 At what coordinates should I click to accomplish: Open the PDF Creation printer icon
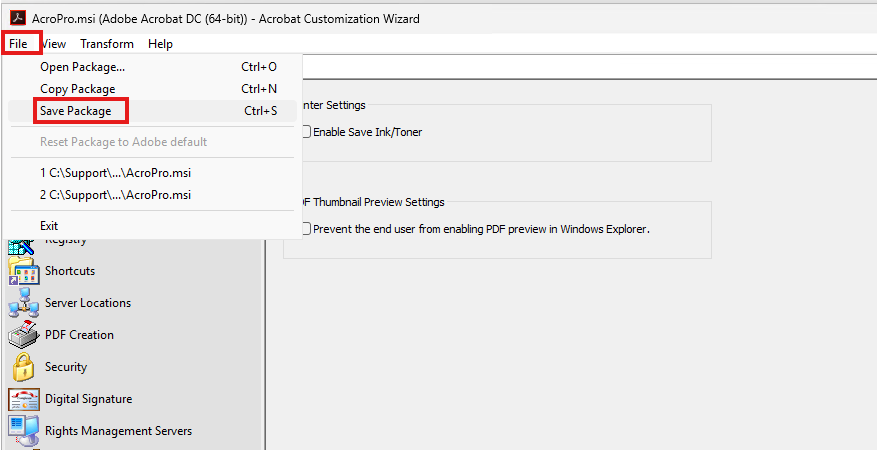tap(23, 335)
